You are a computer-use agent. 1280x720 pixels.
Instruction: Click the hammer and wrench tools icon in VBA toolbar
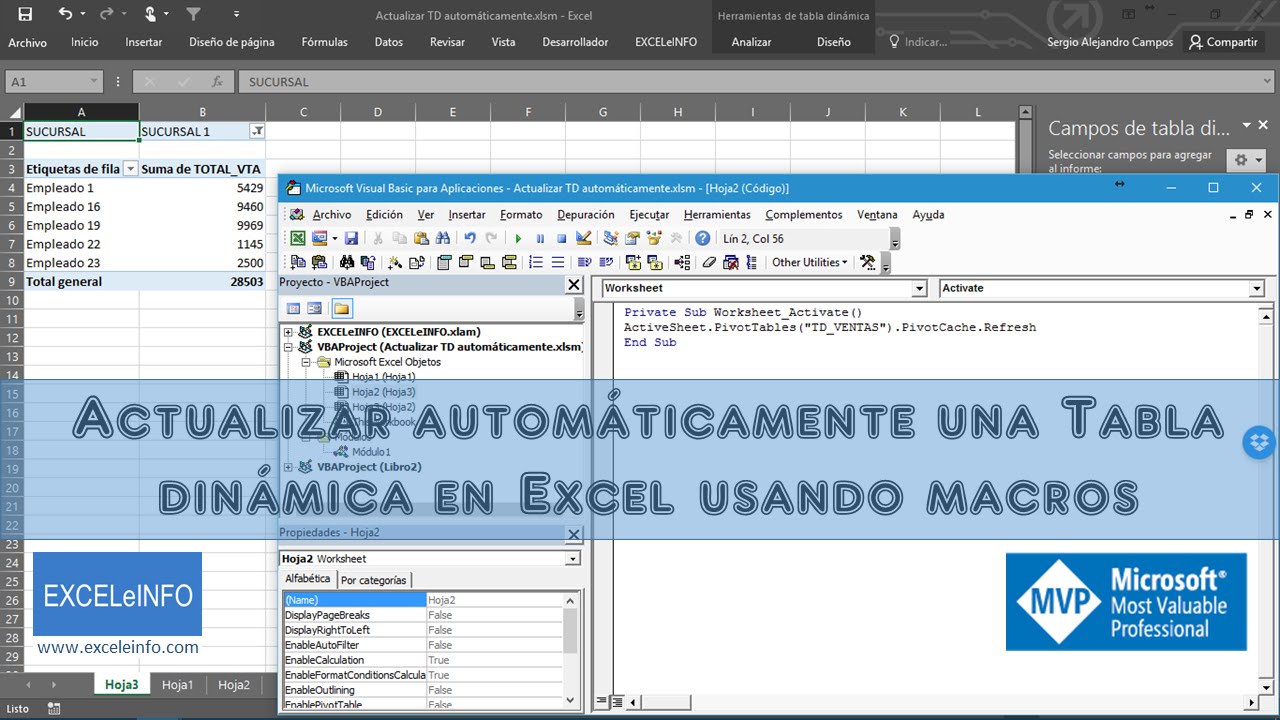[867, 262]
